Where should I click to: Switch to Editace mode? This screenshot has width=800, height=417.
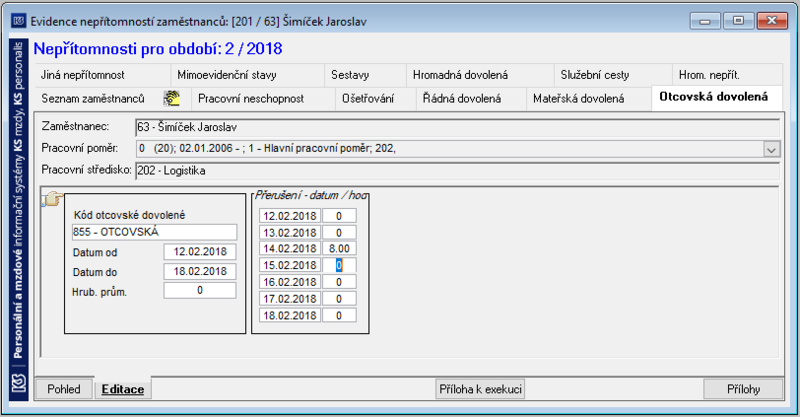(x=122, y=389)
